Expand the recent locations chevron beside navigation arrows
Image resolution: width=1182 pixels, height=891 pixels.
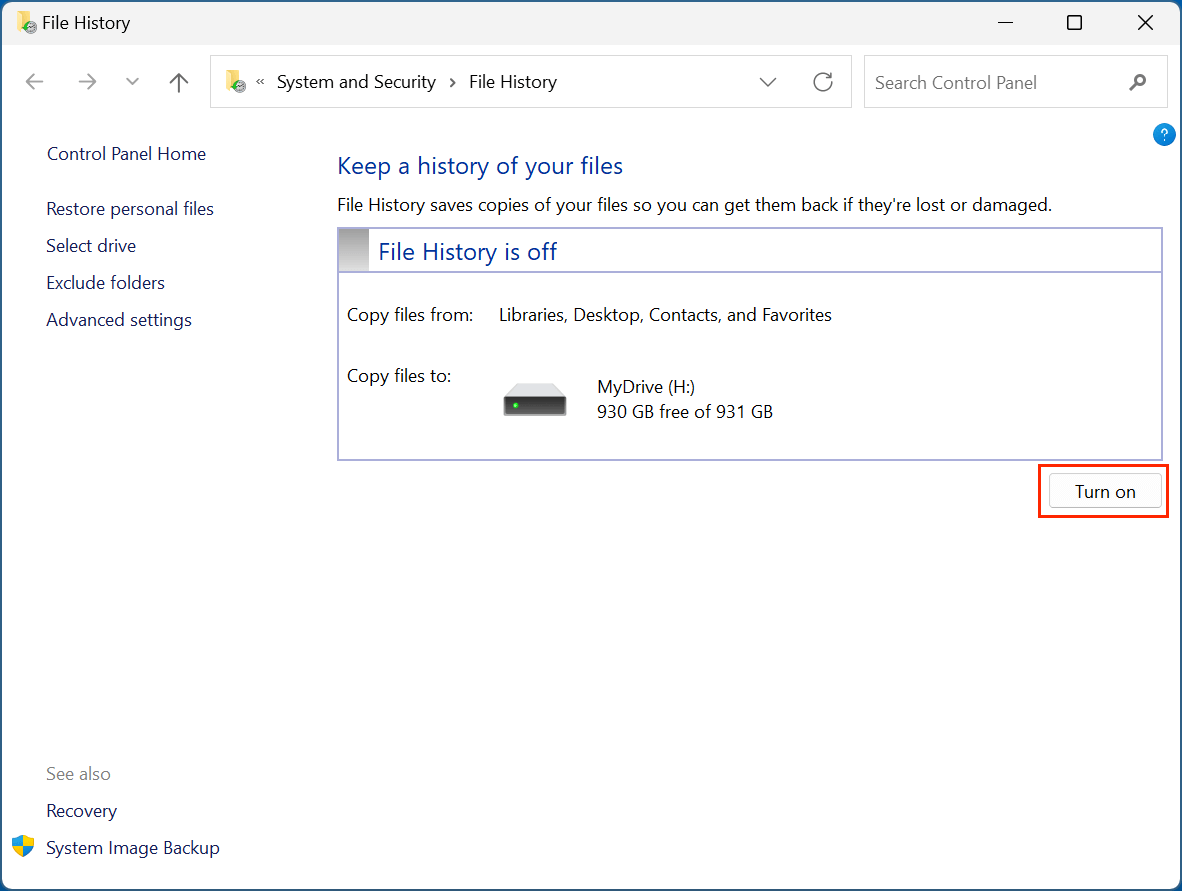131,82
